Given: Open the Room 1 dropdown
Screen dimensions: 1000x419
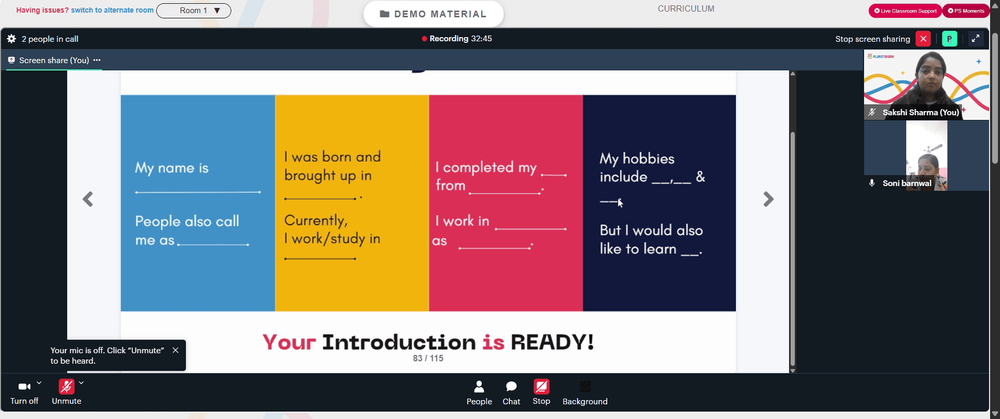Looking at the screenshot, I should [193, 10].
